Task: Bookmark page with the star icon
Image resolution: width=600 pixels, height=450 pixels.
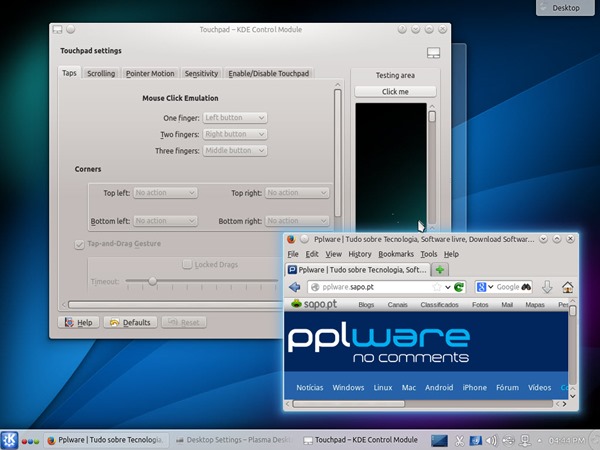Action: pyautogui.click(x=437, y=287)
